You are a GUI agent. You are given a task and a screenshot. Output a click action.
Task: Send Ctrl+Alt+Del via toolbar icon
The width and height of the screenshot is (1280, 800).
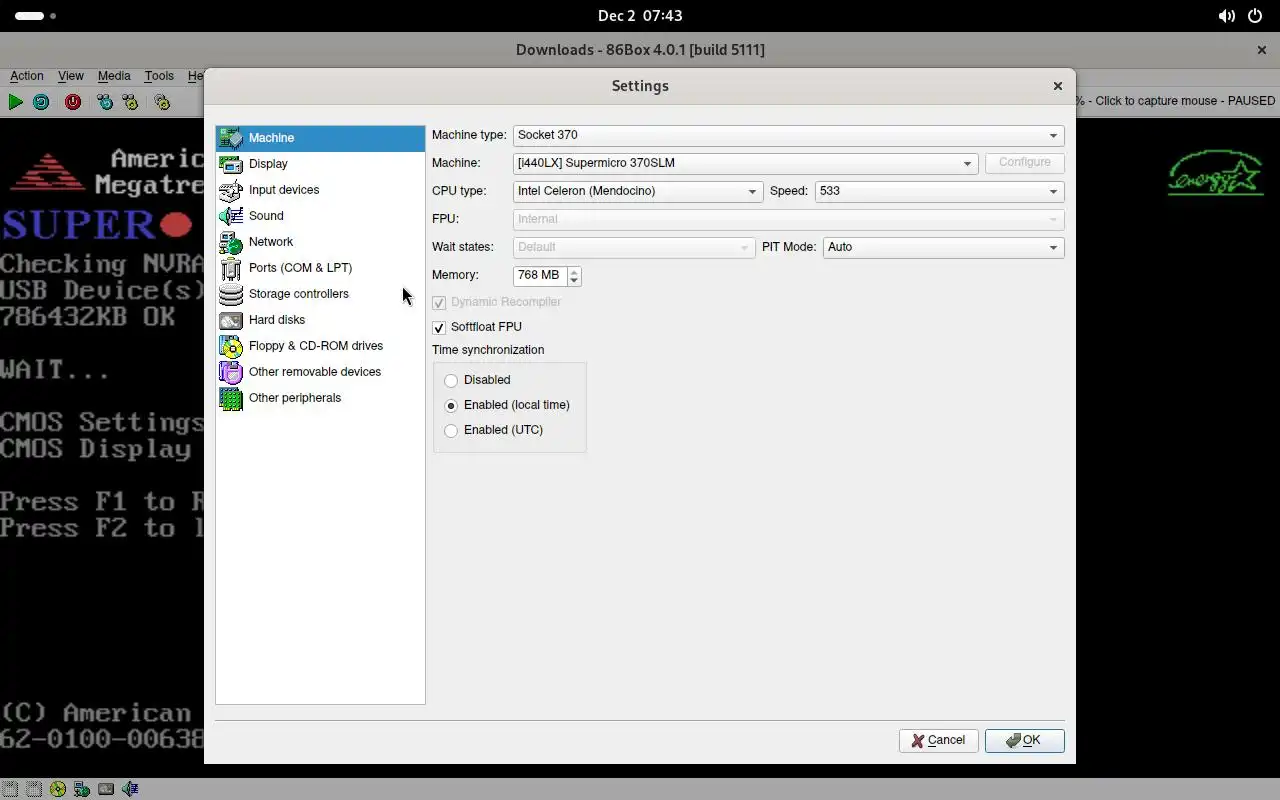[105, 102]
